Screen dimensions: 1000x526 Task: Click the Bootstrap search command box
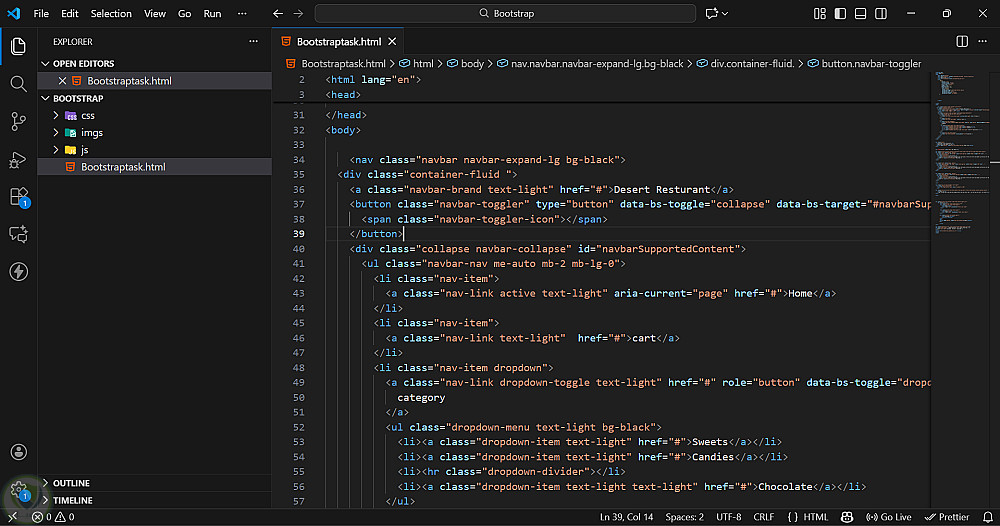(x=505, y=14)
